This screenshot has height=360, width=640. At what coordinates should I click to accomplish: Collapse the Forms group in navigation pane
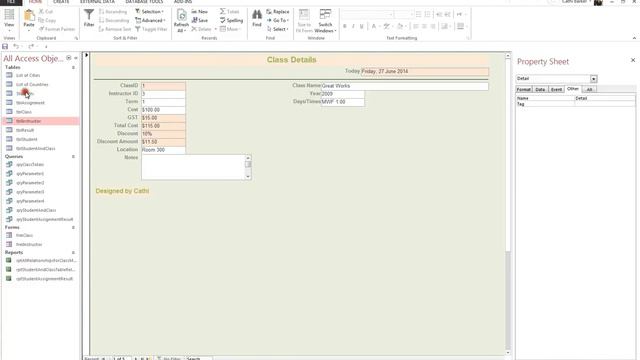pos(73,227)
